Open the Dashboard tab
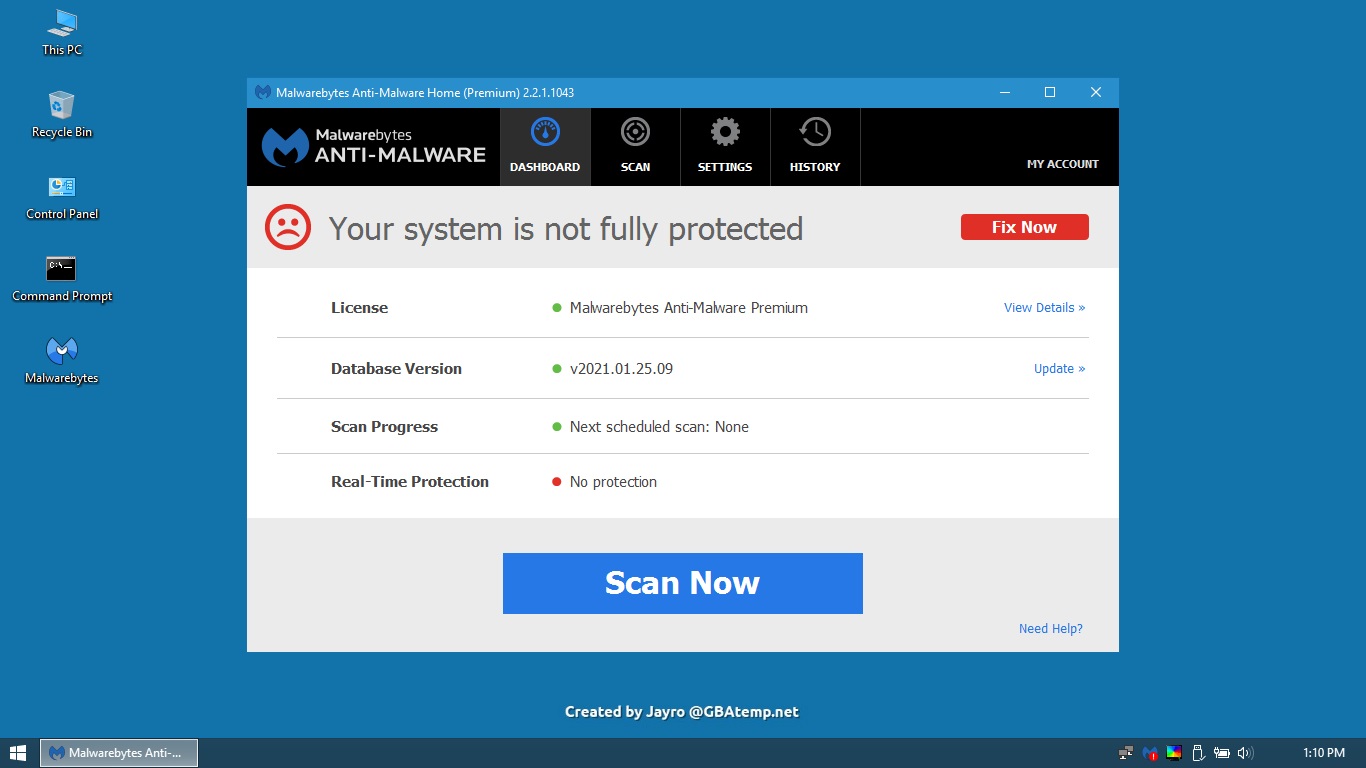The width and height of the screenshot is (1366, 768). pos(545,147)
